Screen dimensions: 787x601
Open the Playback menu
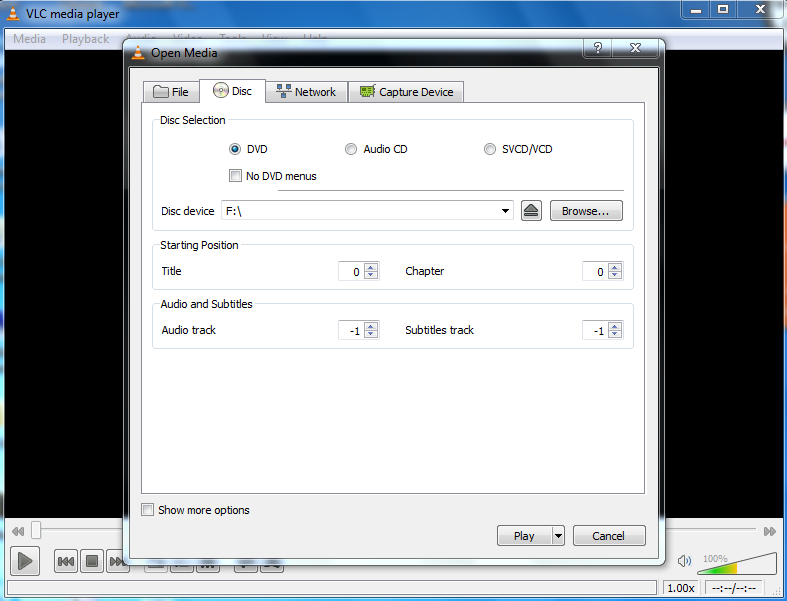point(85,39)
